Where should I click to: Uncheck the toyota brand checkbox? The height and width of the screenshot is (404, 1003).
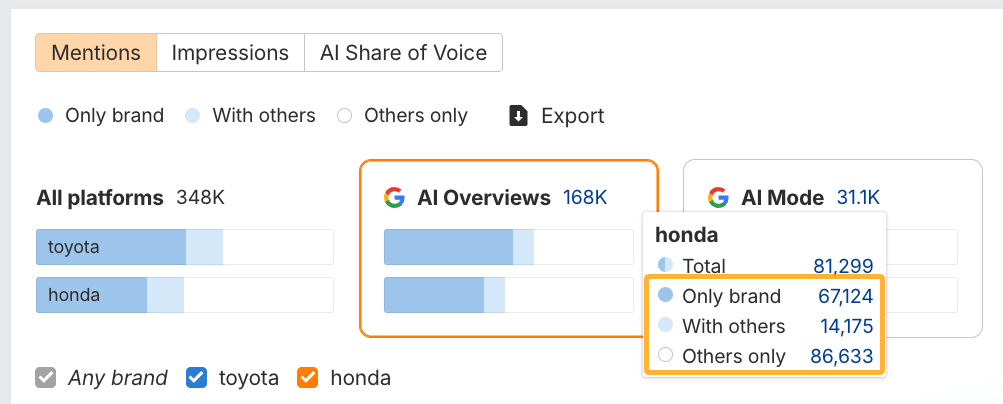coord(197,378)
